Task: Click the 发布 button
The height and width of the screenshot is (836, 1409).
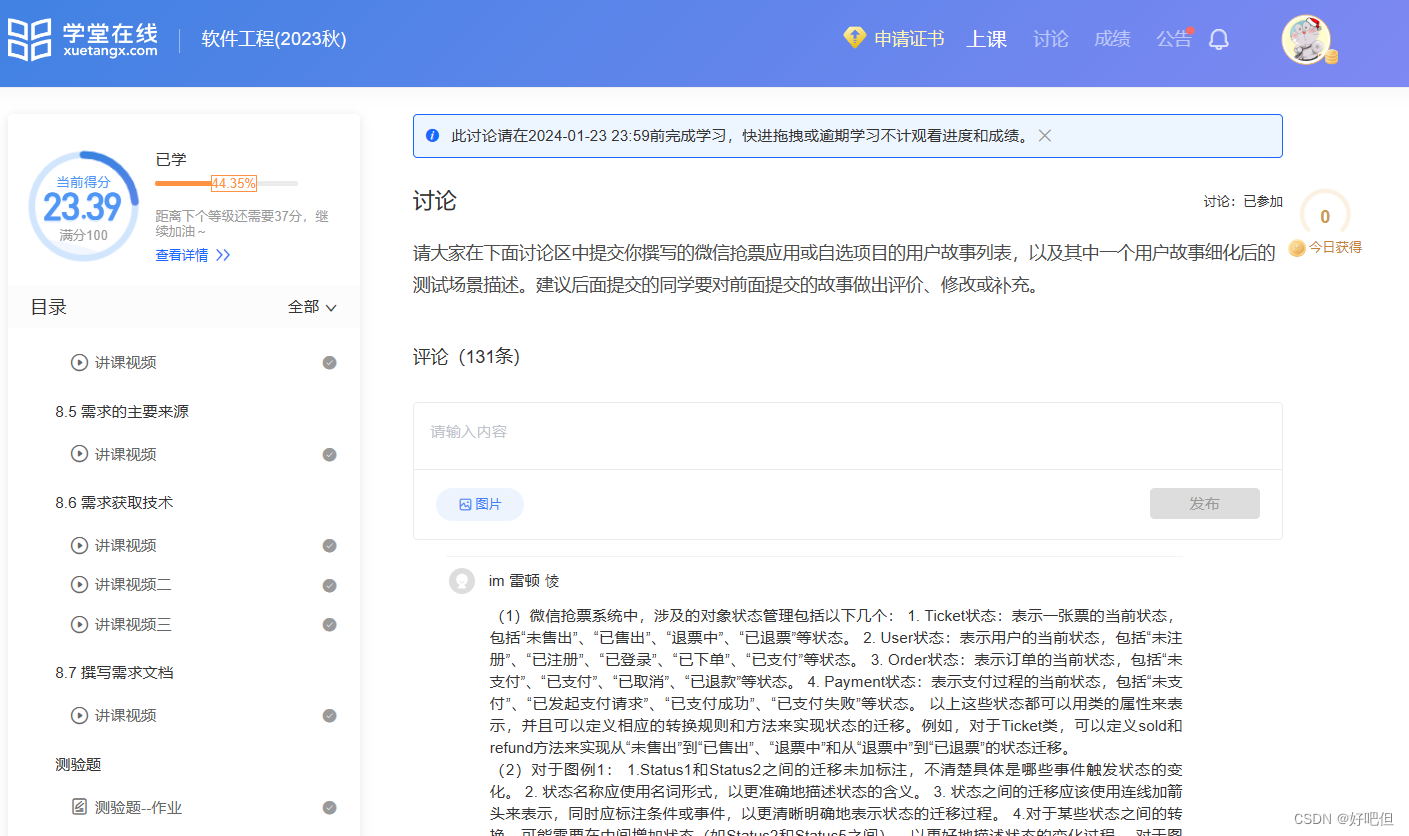Action: tap(1204, 504)
